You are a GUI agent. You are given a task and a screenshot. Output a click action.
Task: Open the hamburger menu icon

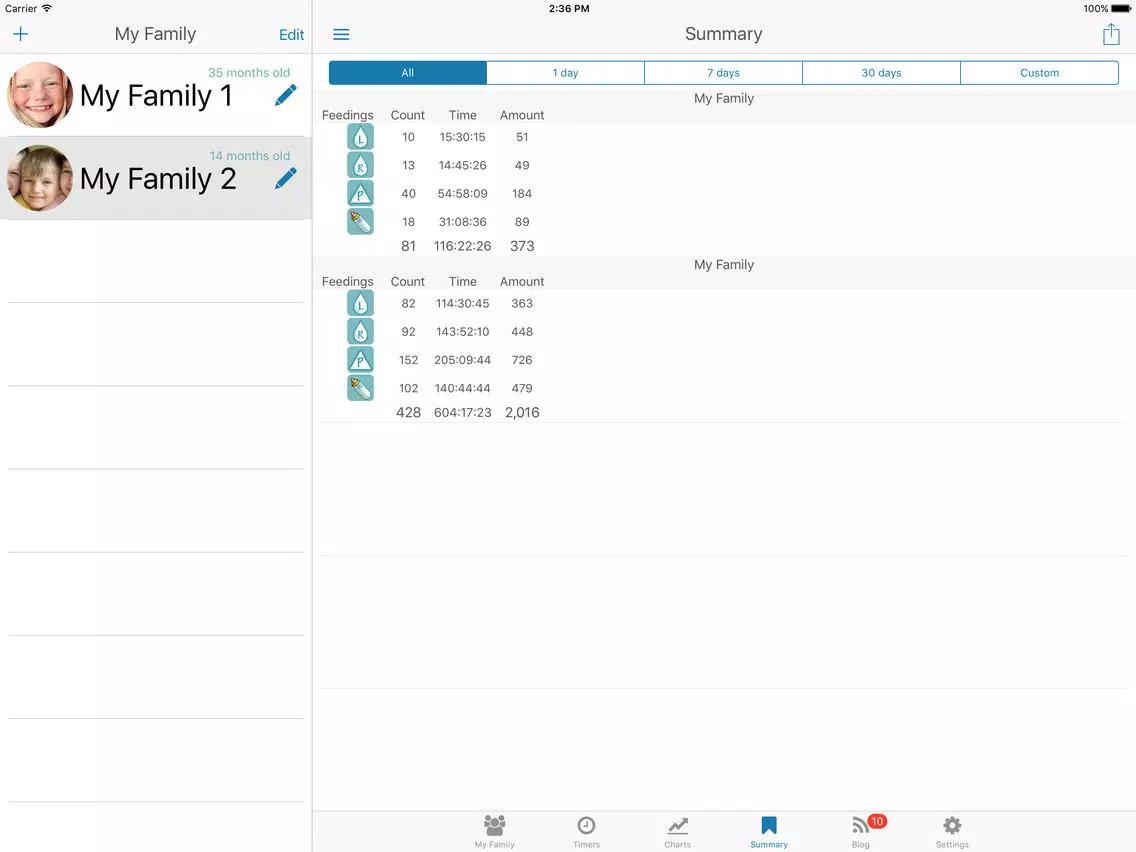coord(341,34)
